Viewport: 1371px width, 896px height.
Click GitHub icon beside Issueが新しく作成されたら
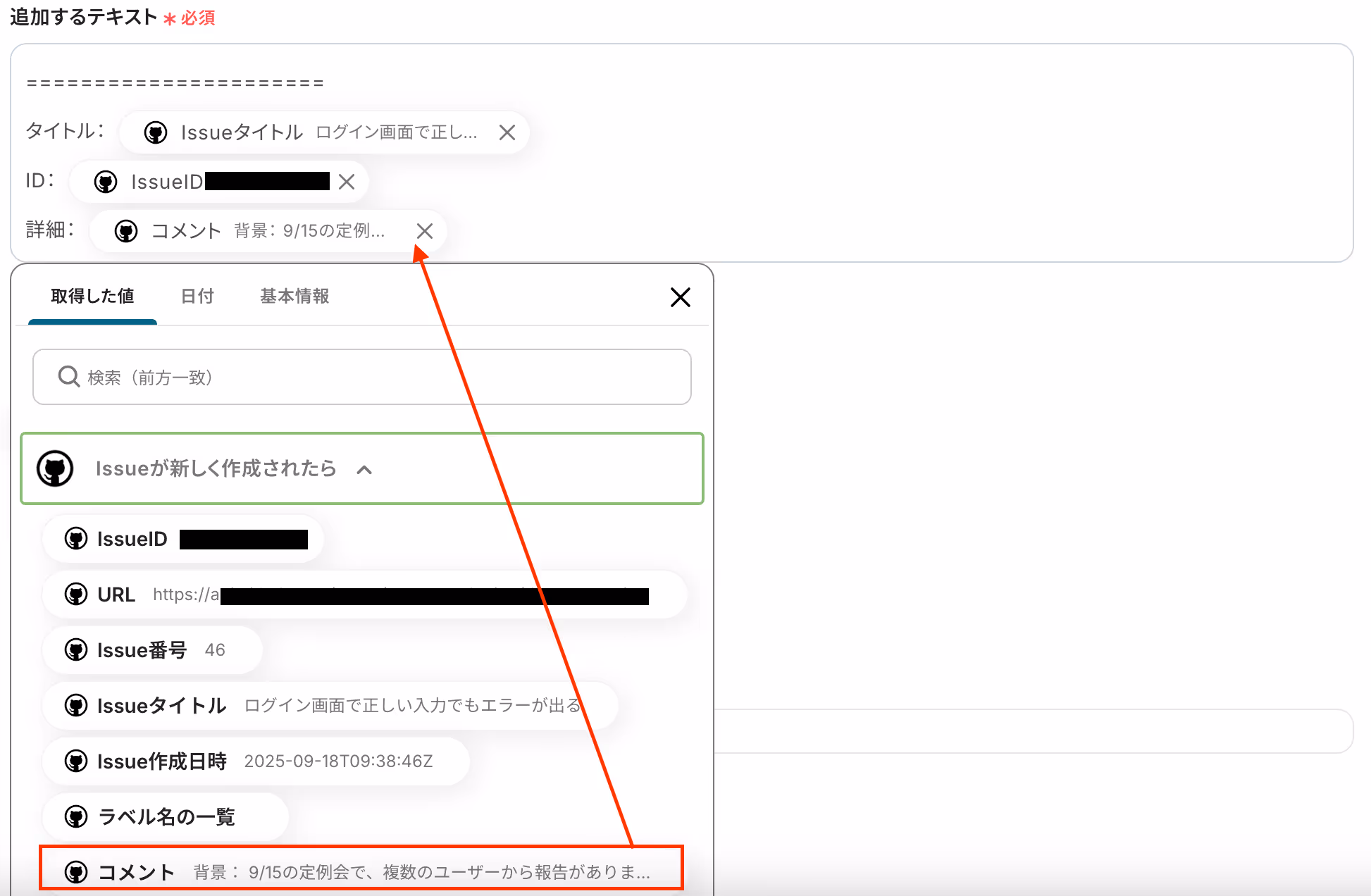click(x=55, y=468)
